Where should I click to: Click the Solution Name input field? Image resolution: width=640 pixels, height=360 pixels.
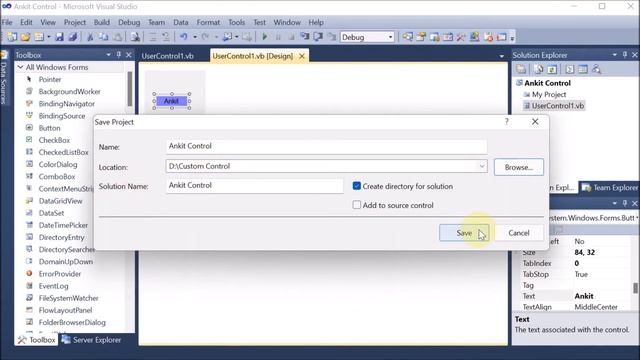click(x=254, y=186)
